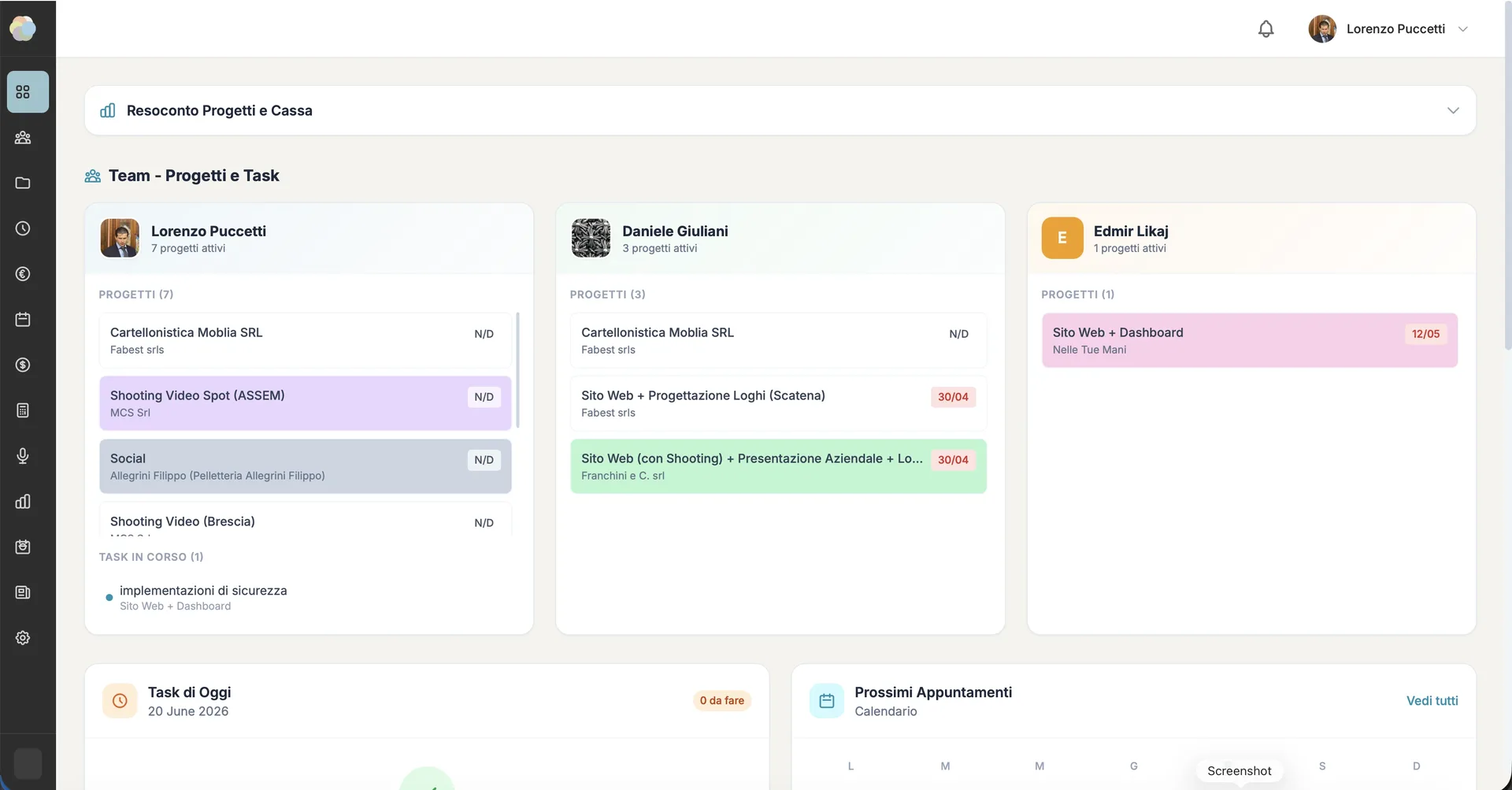The width and height of the screenshot is (1512, 790).
Task: Click the calendar icon in Prossimi Appuntamenti
Action: tap(827, 700)
